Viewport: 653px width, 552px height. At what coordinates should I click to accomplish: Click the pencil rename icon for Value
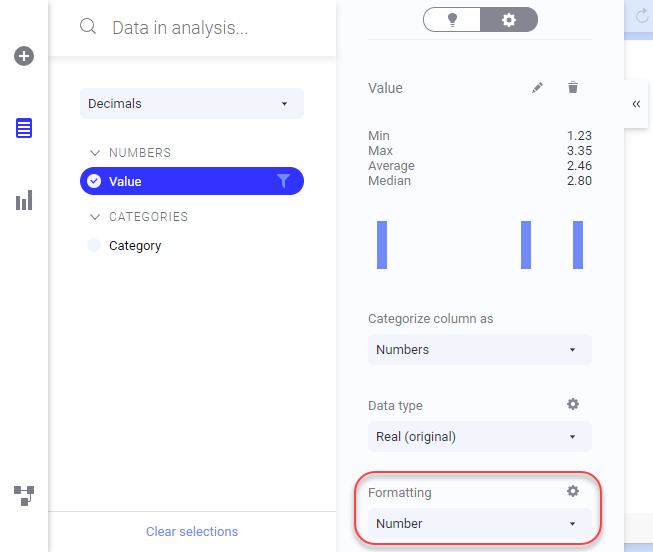[538, 88]
